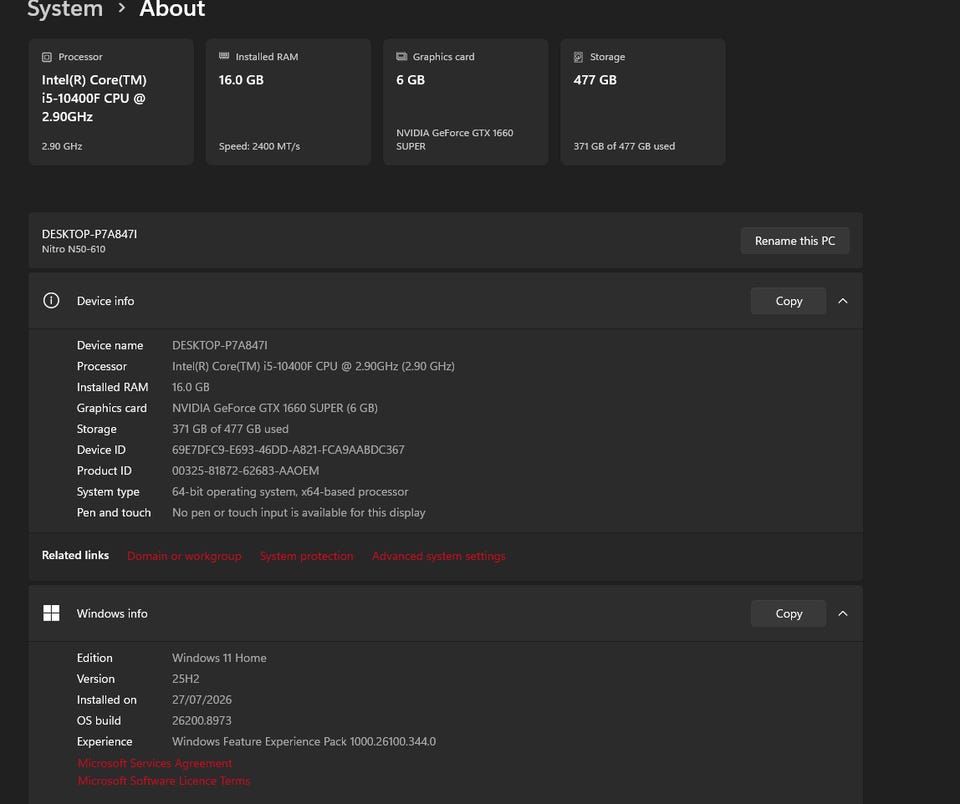Select the 477 GB storage card value
The width and height of the screenshot is (960, 804).
[595, 80]
